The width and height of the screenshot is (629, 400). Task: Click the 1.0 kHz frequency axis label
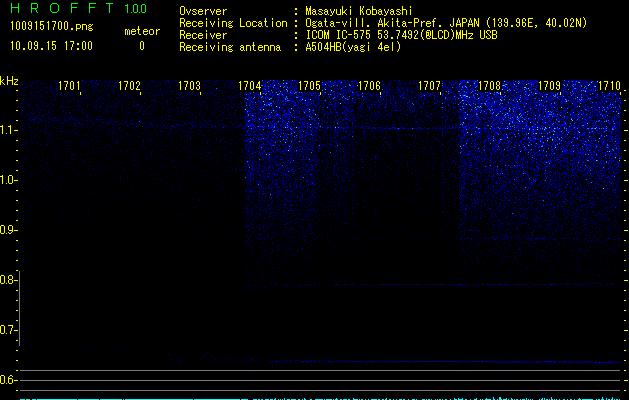tap(8, 180)
